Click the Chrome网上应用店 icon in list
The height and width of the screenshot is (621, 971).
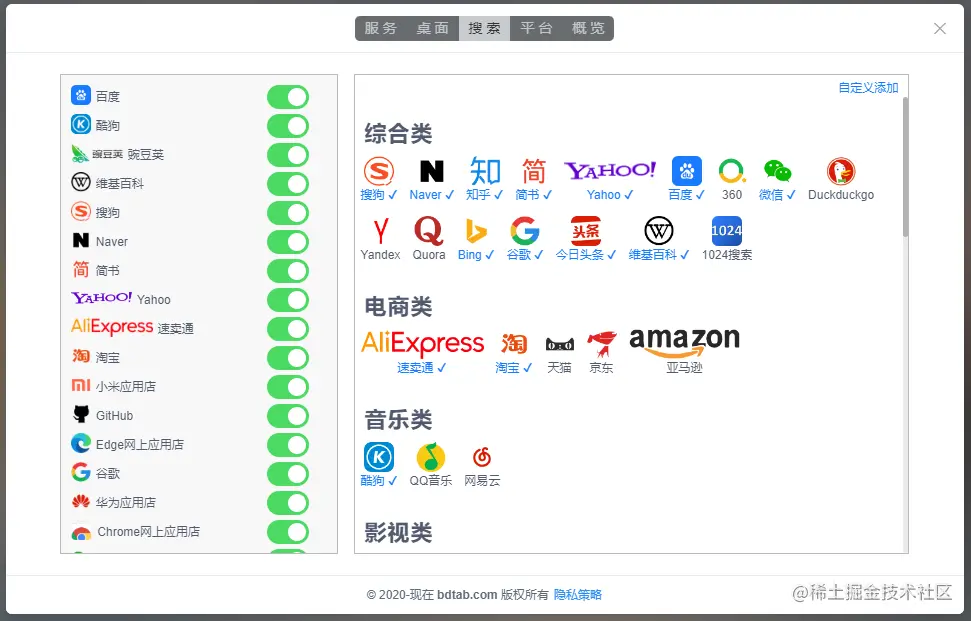pyautogui.click(x=81, y=533)
